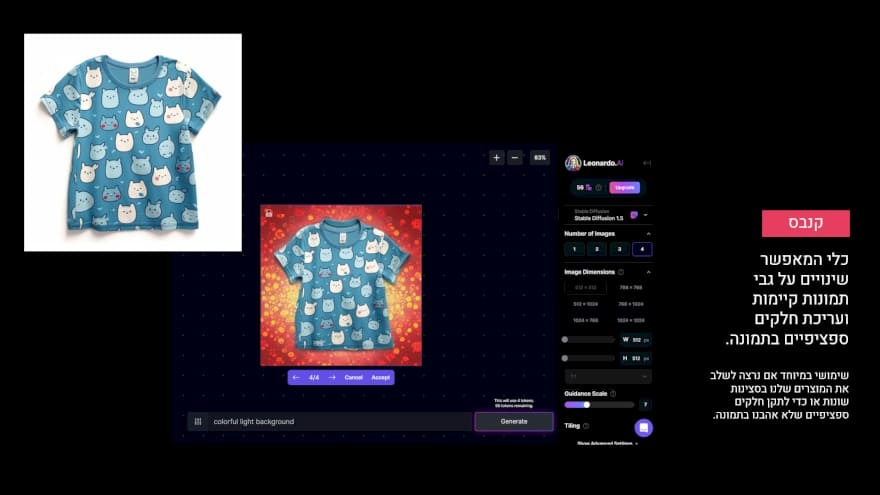Click the lock icon on canvas image
The height and width of the screenshot is (495, 880).
[268, 212]
